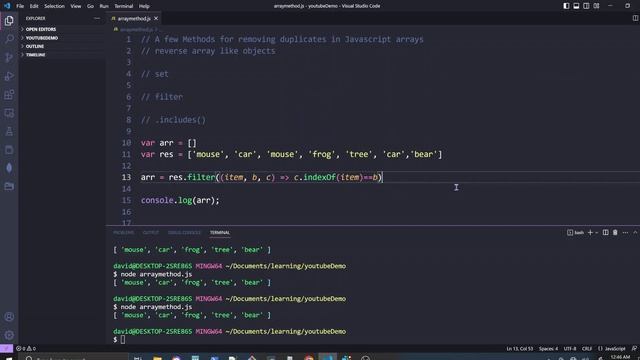Toggle the bottom panel layout button
The width and height of the screenshot is (640, 360).
(576, 6)
